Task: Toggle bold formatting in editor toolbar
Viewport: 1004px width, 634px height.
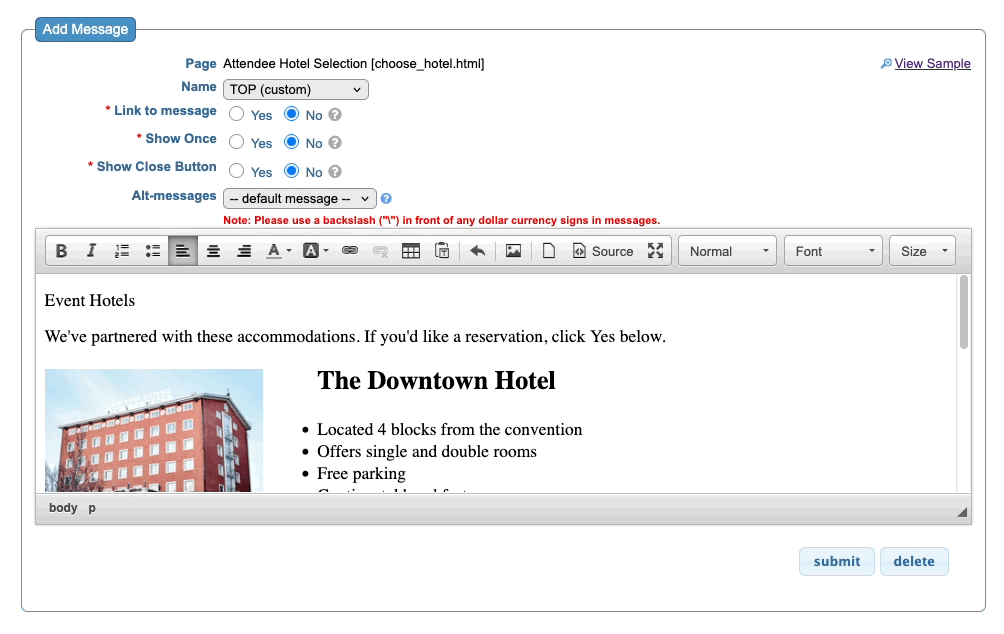Action: click(61, 251)
